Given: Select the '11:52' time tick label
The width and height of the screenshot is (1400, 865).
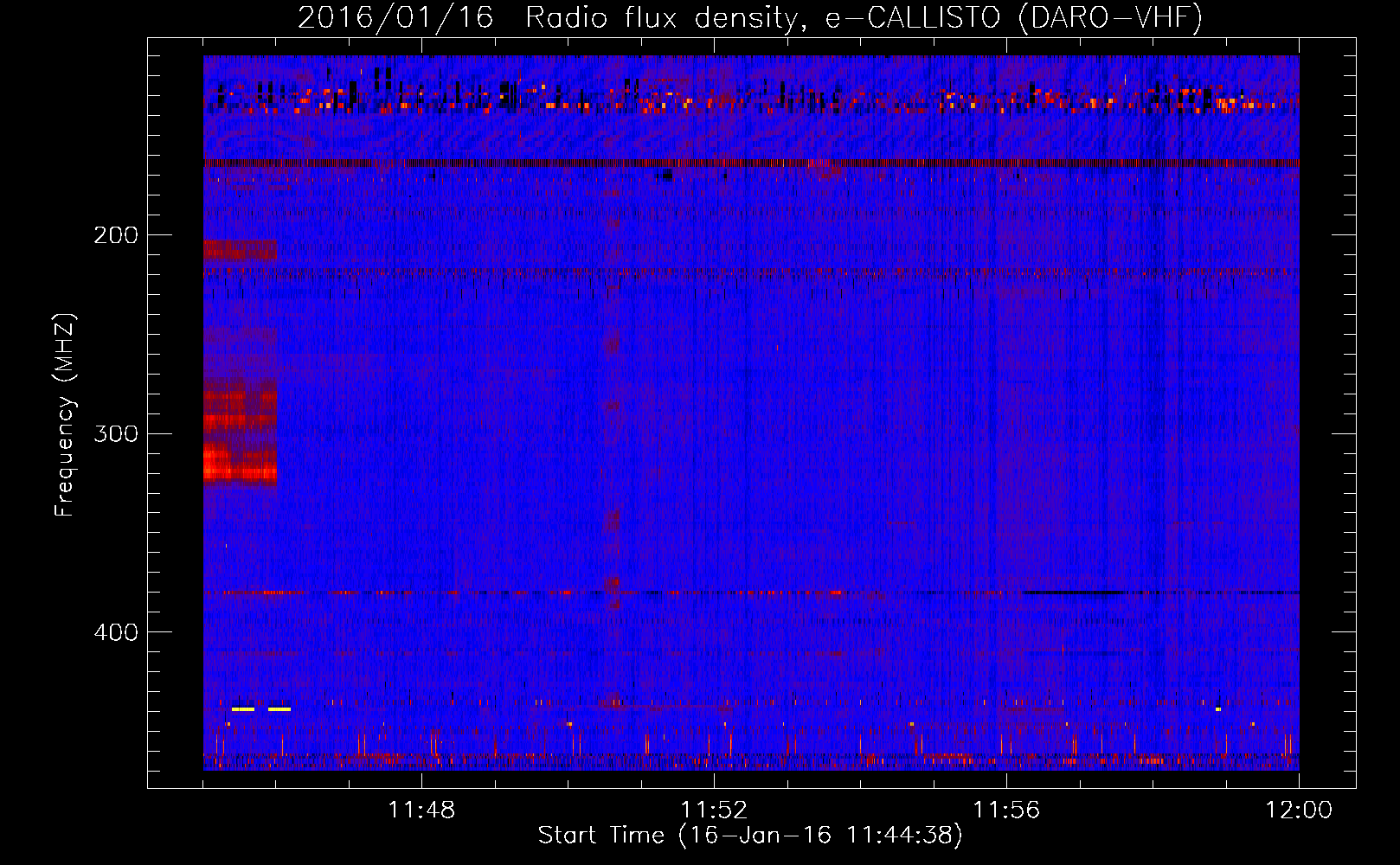Looking at the screenshot, I should [714, 810].
